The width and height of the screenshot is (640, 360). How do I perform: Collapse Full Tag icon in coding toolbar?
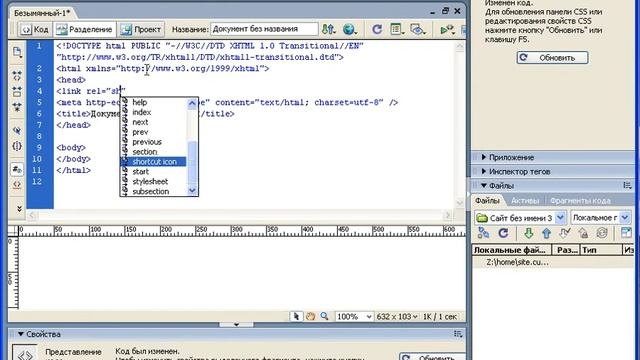pyautogui.click(x=17, y=76)
